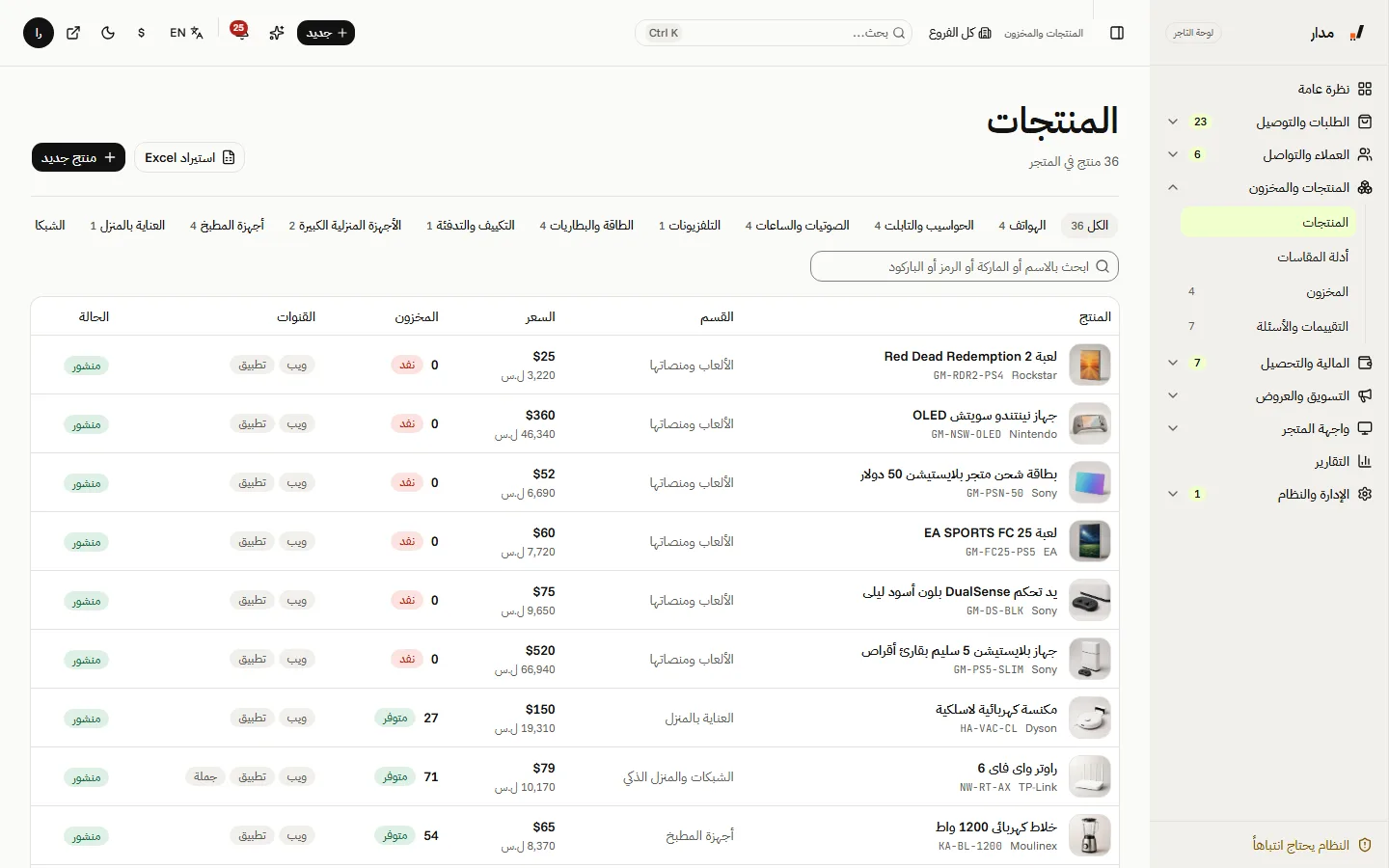Open أدلة المقاسات sidebar item

(1268, 257)
